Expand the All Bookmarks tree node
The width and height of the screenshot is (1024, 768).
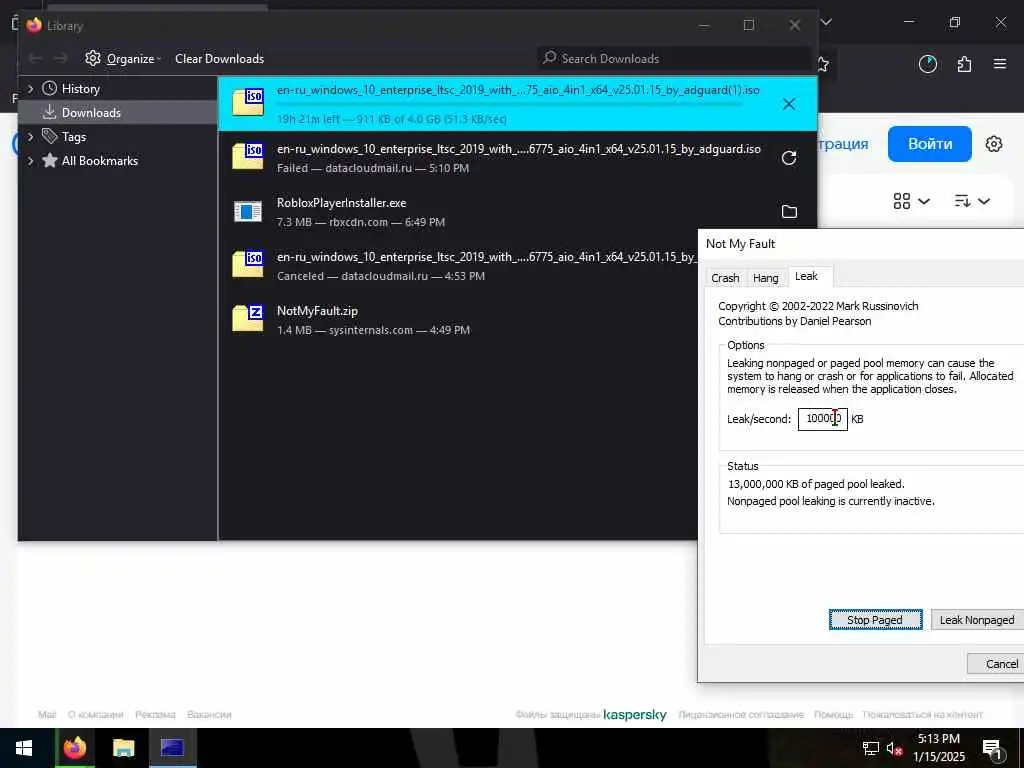point(30,161)
